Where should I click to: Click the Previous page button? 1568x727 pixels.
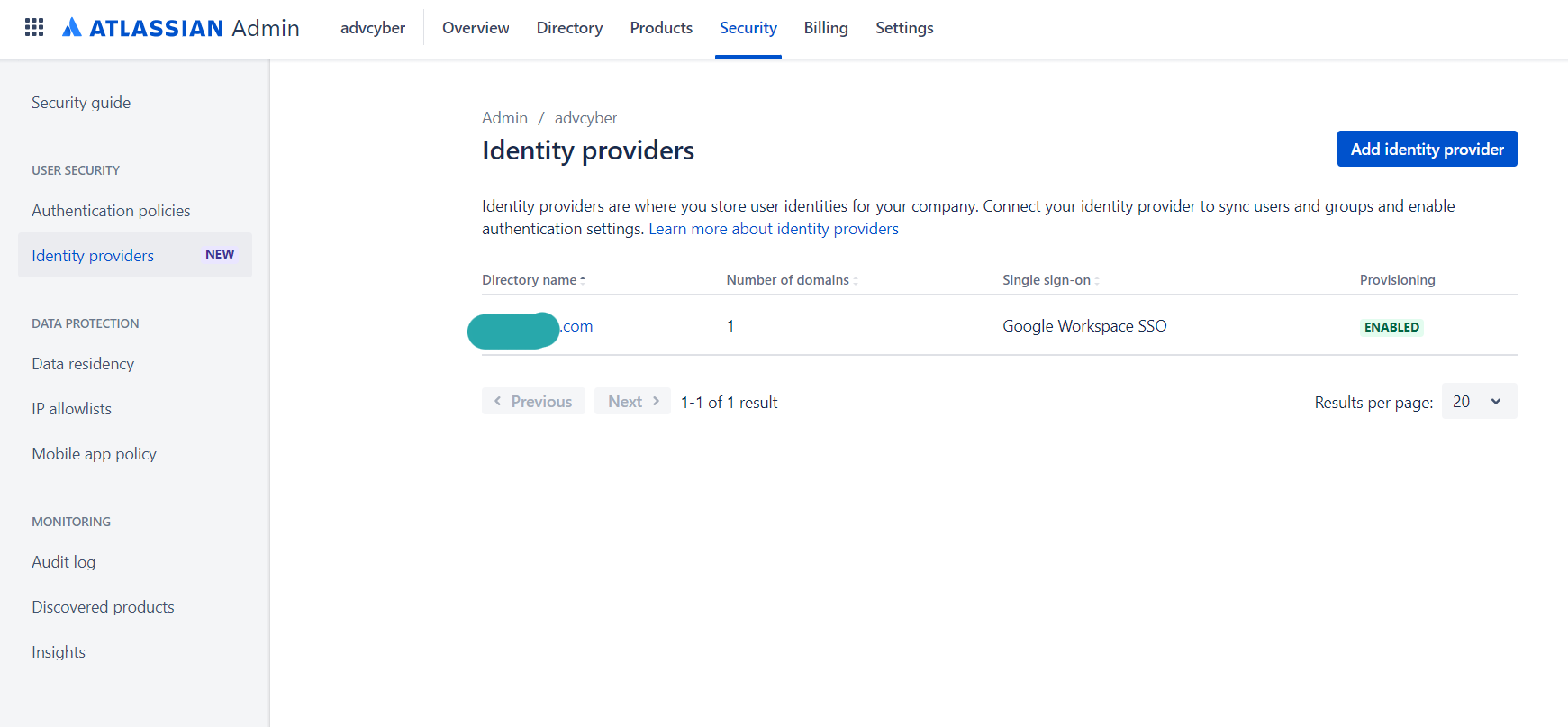point(533,401)
